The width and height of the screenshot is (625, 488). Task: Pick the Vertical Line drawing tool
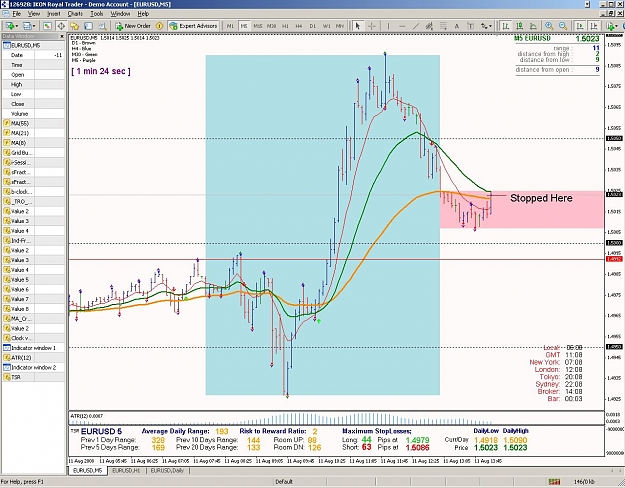coord(388,26)
